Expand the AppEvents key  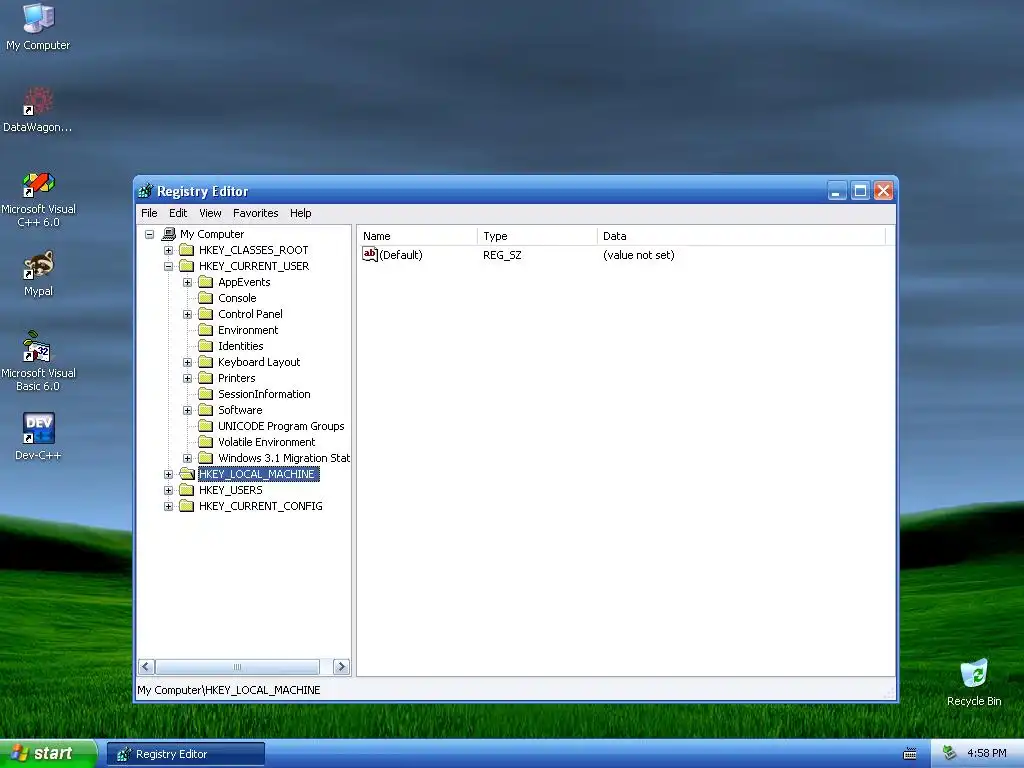(x=187, y=282)
